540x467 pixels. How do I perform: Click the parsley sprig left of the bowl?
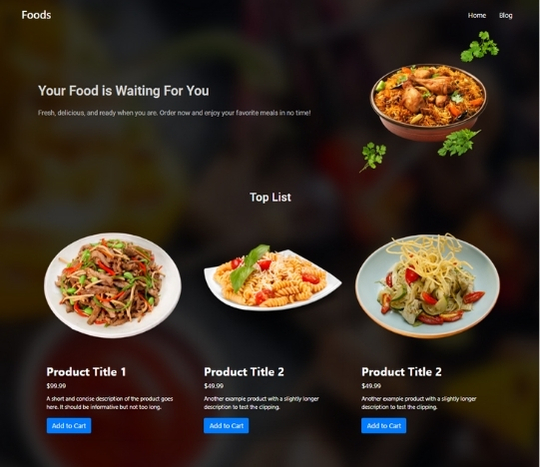point(373,157)
